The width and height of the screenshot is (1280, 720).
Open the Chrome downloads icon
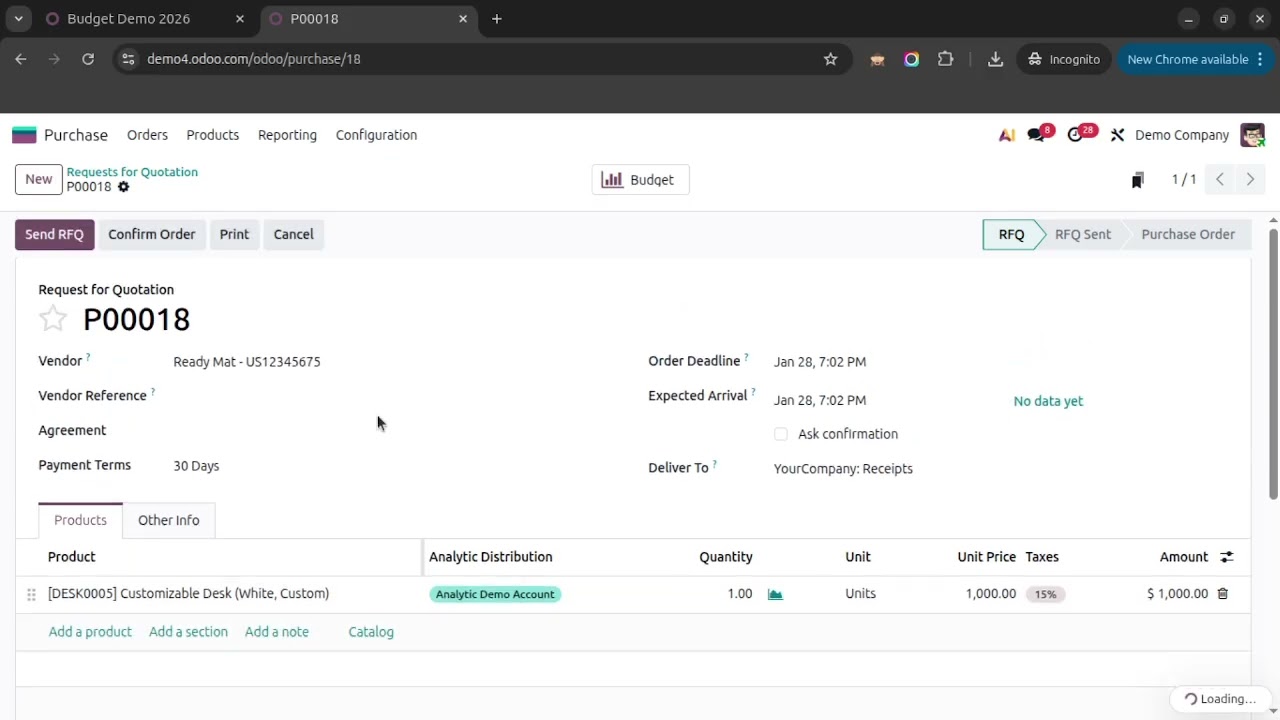tap(995, 59)
